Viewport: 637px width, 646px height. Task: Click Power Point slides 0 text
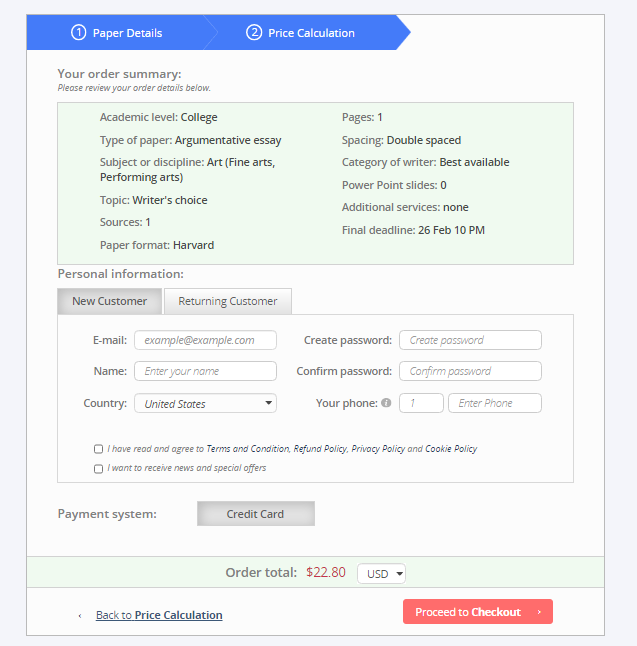click(394, 185)
